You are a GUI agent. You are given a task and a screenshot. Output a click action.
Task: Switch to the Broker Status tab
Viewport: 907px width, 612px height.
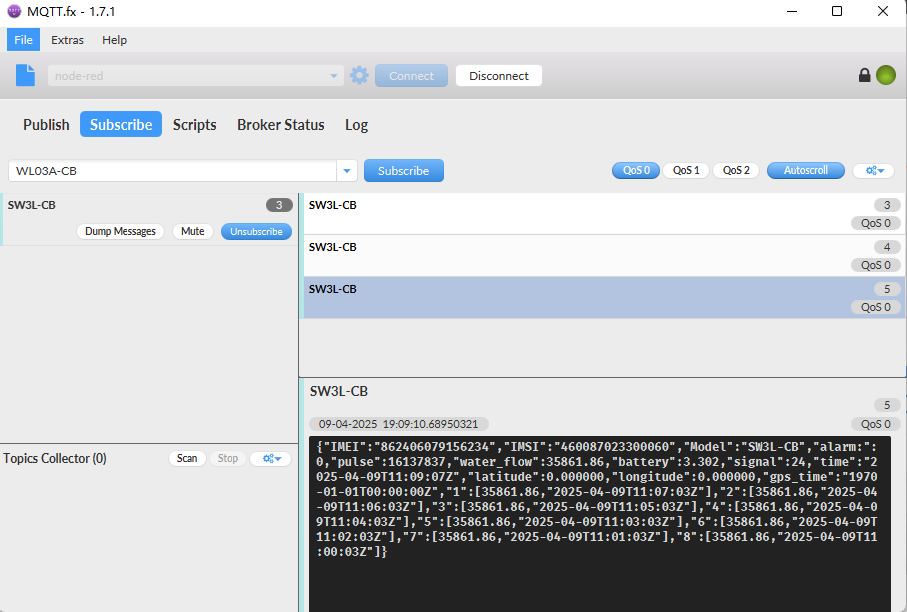281,124
